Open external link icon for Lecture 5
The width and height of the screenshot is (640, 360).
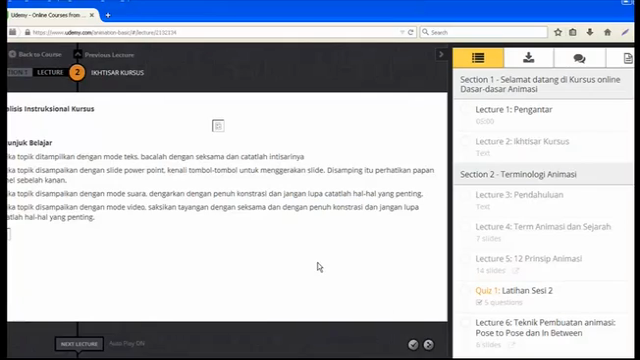pos(516,271)
